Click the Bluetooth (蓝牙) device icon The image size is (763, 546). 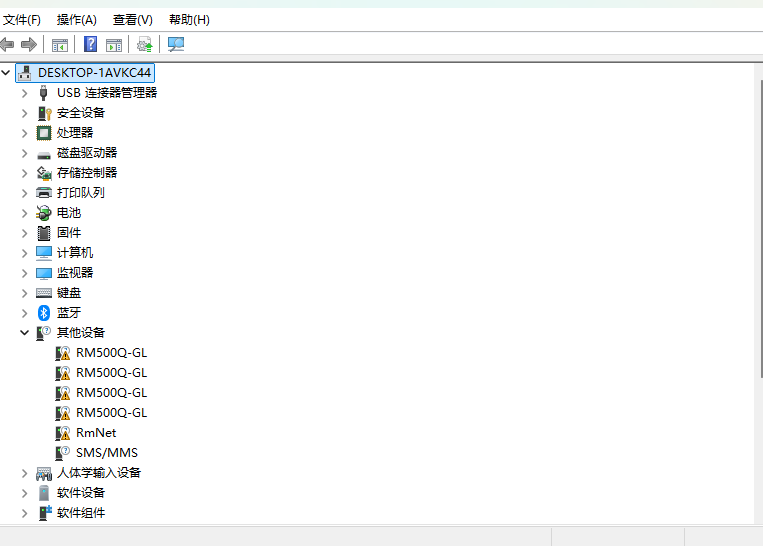click(x=44, y=313)
